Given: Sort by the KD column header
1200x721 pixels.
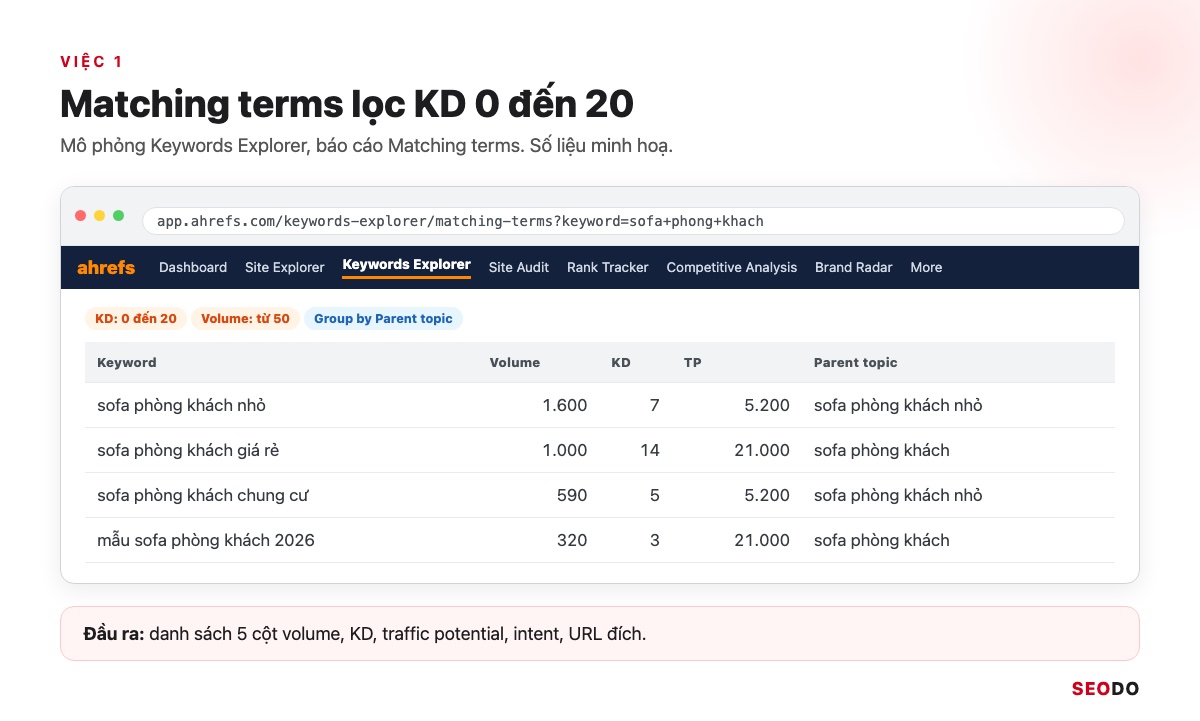Looking at the screenshot, I should (621, 363).
